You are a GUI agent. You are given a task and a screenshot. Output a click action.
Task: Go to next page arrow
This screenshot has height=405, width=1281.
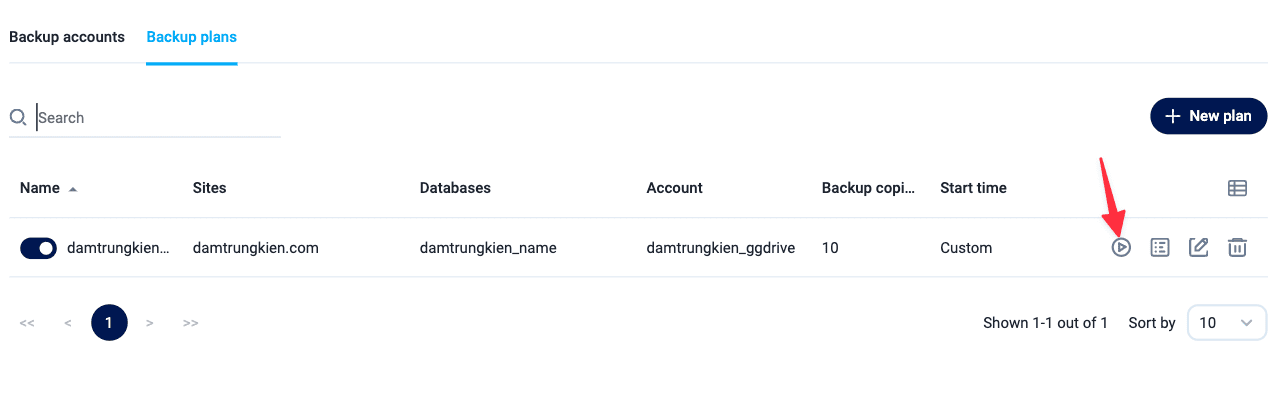[150, 323]
